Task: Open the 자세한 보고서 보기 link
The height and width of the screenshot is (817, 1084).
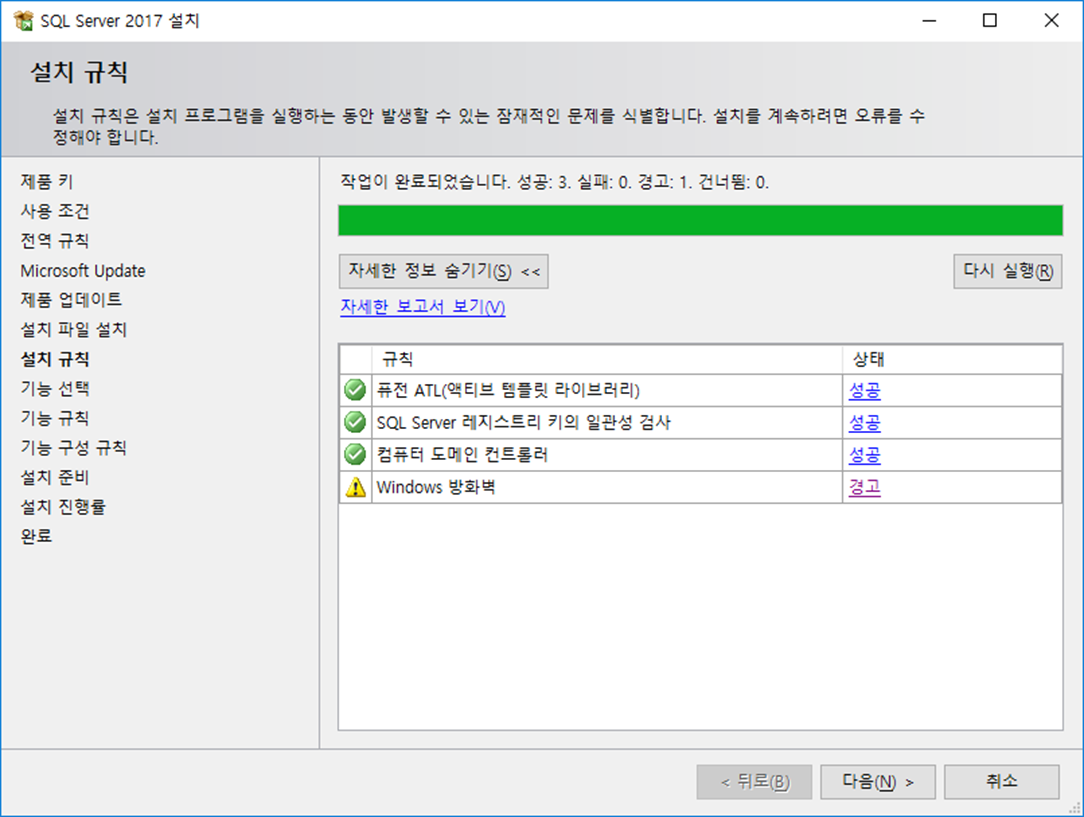Action: pos(422,306)
